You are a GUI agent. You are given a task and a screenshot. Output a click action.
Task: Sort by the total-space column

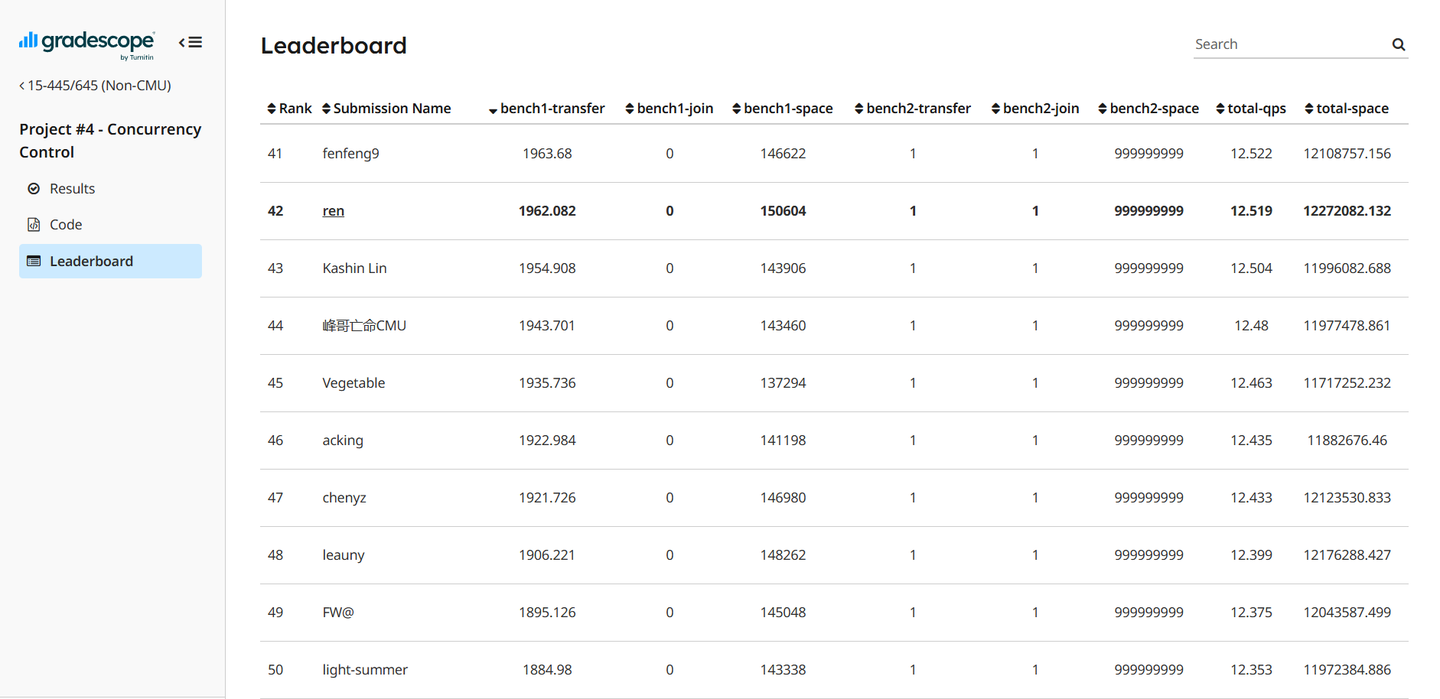1352,109
